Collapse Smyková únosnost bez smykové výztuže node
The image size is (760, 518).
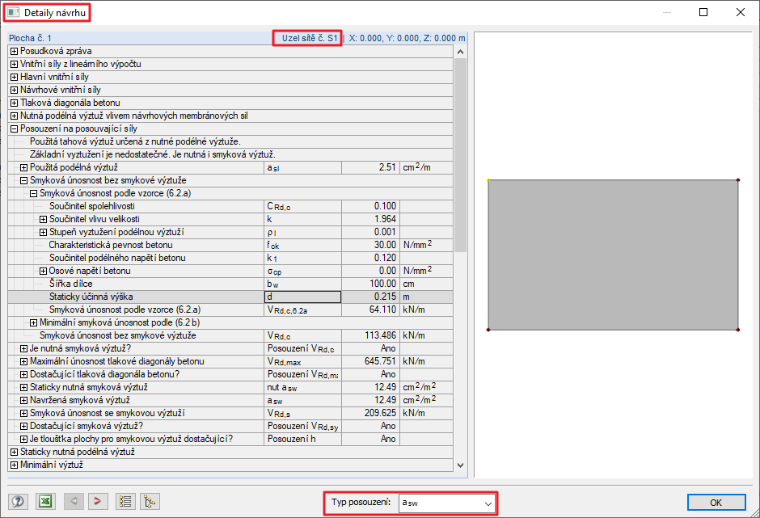click(x=24, y=180)
